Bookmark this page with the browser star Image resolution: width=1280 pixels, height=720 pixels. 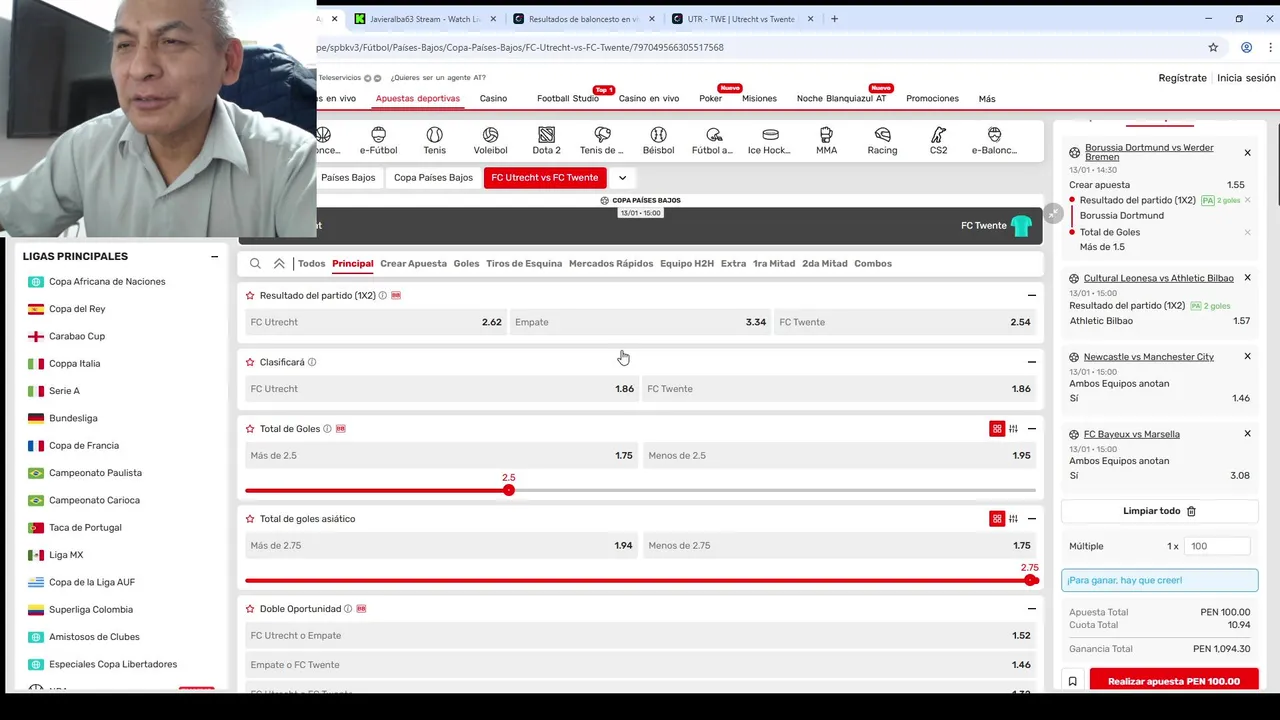1213,47
